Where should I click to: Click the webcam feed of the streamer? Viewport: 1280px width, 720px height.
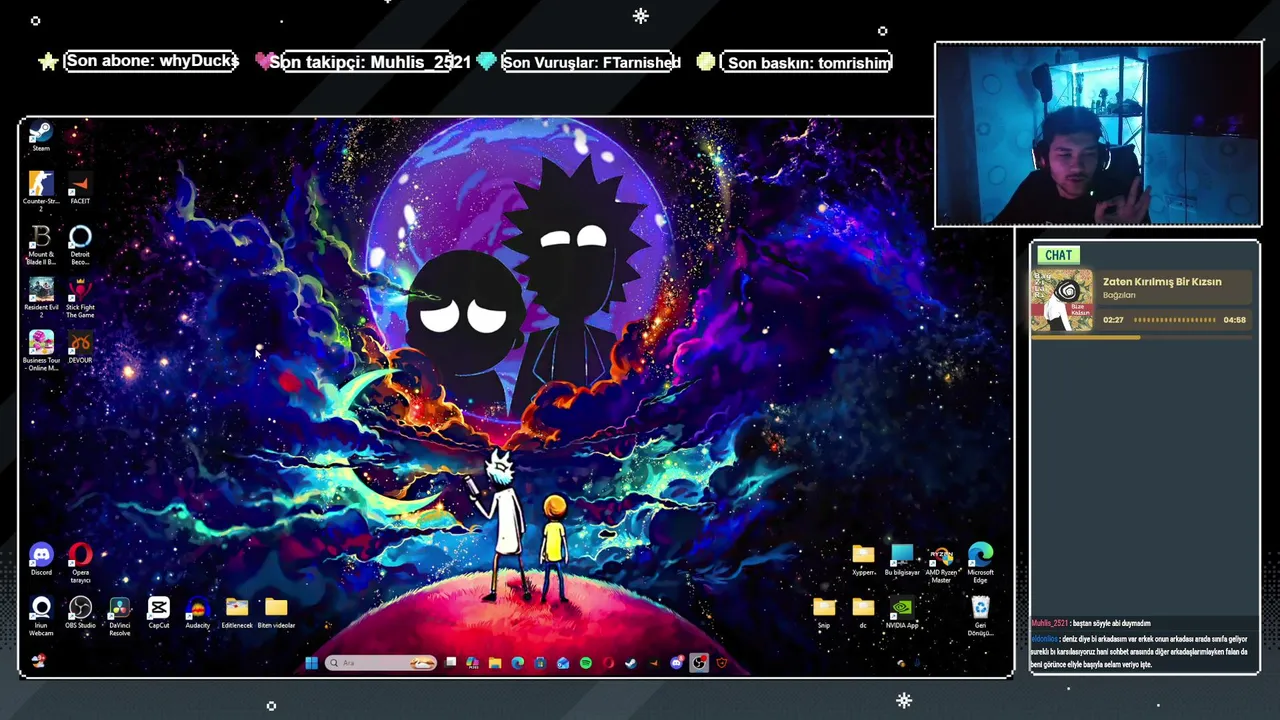pyautogui.click(x=1098, y=134)
